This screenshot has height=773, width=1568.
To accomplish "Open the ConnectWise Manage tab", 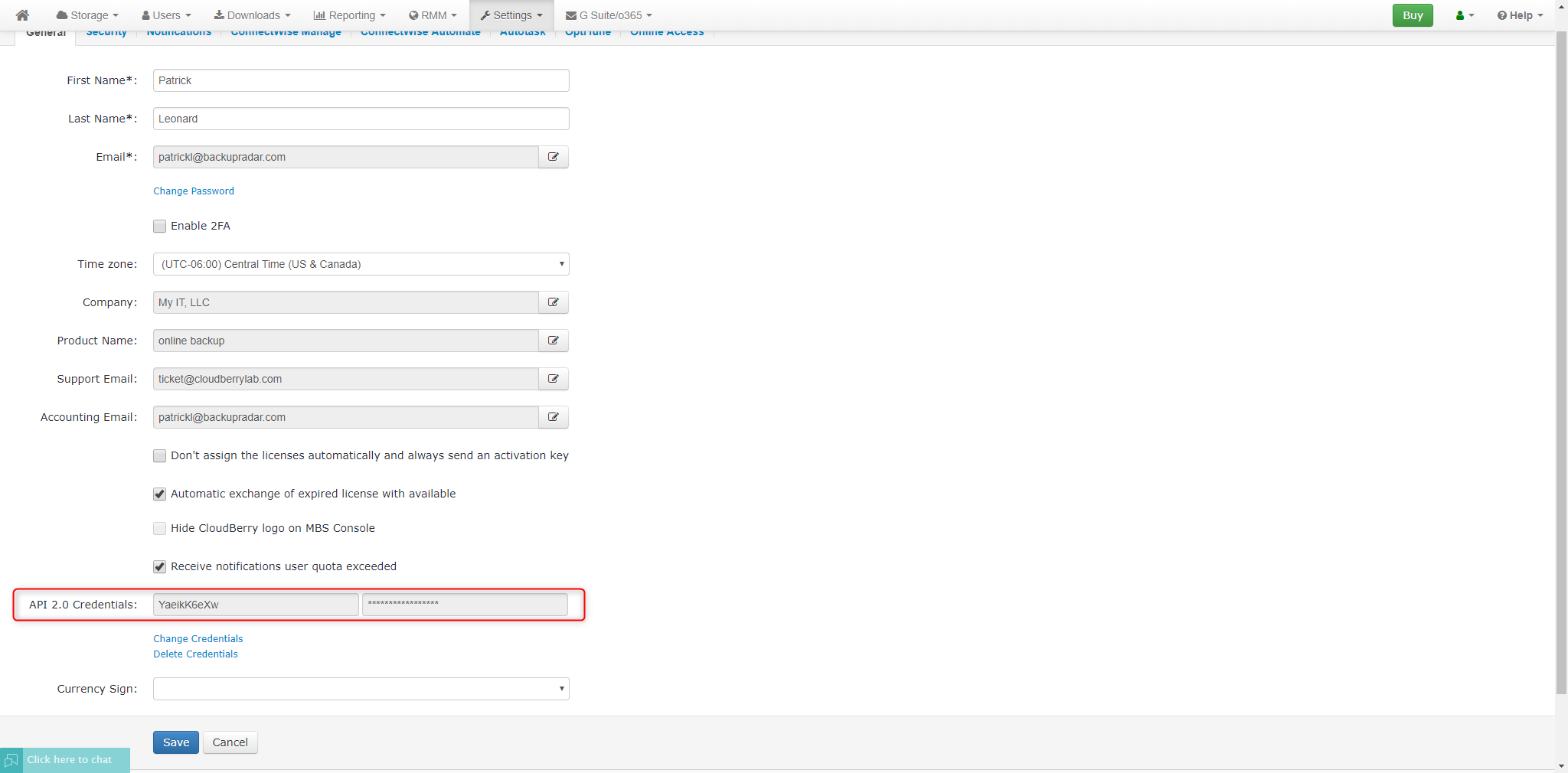I will (x=285, y=31).
